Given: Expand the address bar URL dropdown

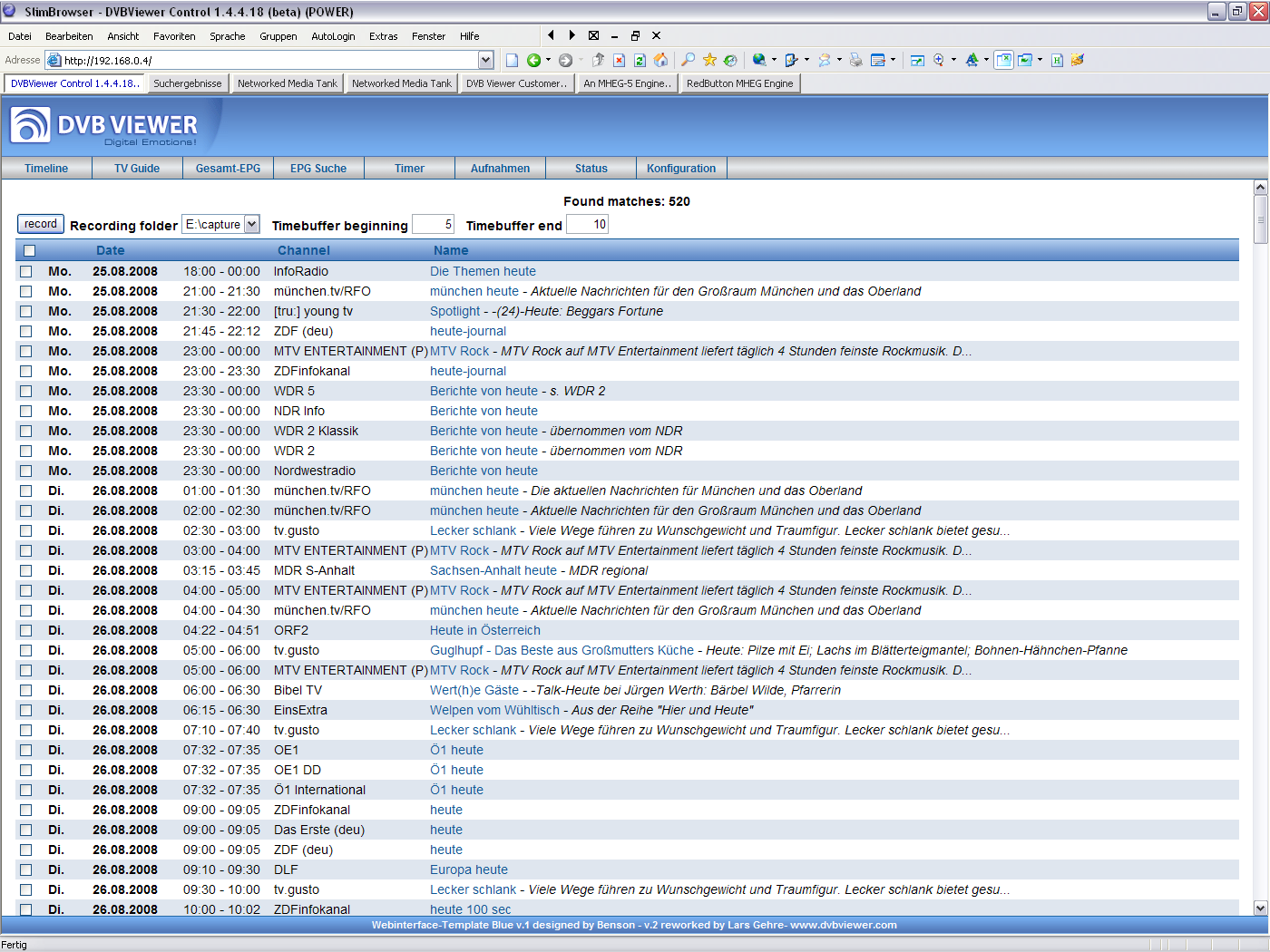Looking at the screenshot, I should point(485,60).
